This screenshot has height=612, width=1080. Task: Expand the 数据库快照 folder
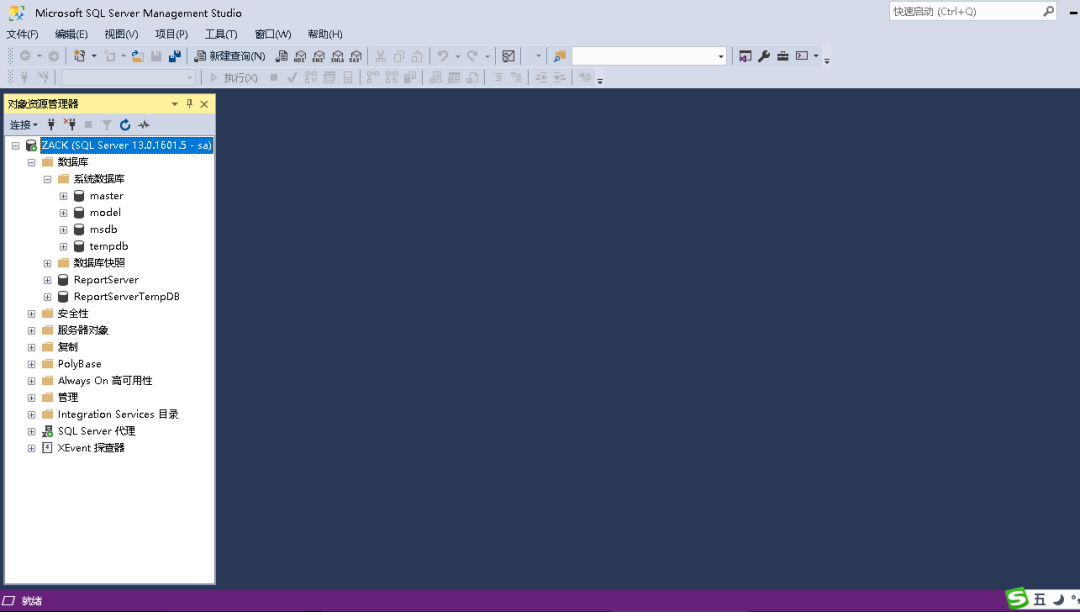[48, 263]
